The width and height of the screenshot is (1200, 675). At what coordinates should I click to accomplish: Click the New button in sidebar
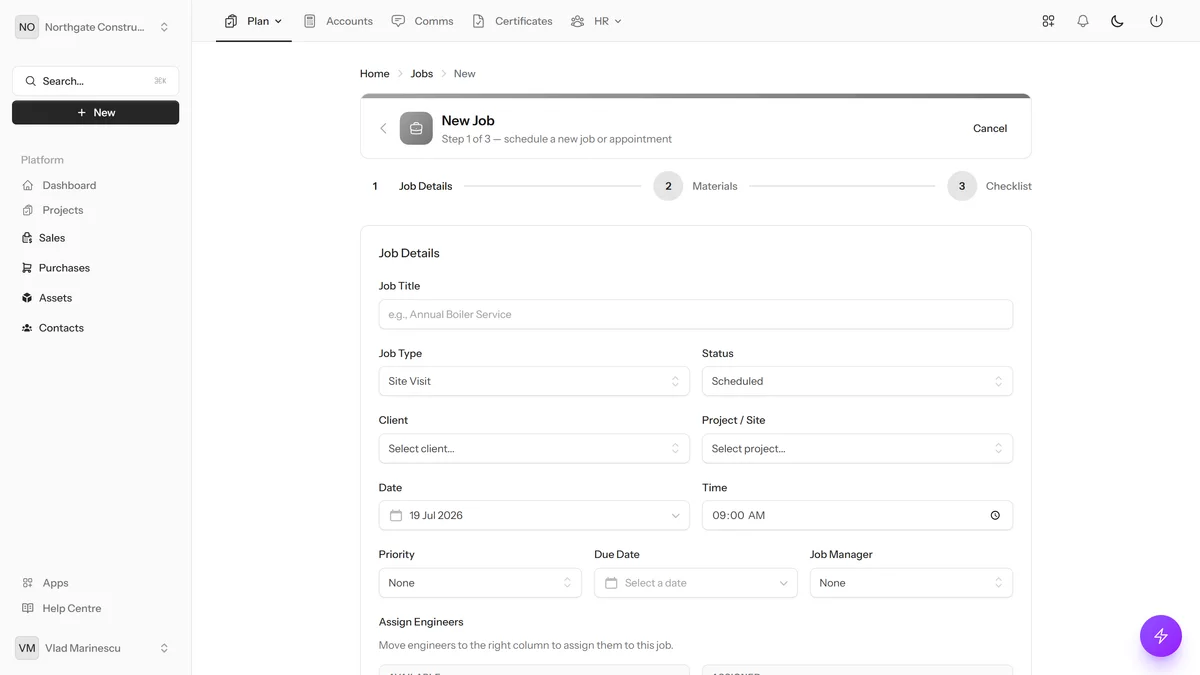(95, 113)
